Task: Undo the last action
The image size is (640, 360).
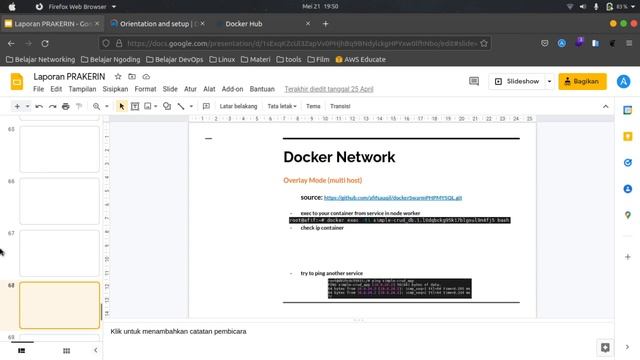Action: [39, 106]
